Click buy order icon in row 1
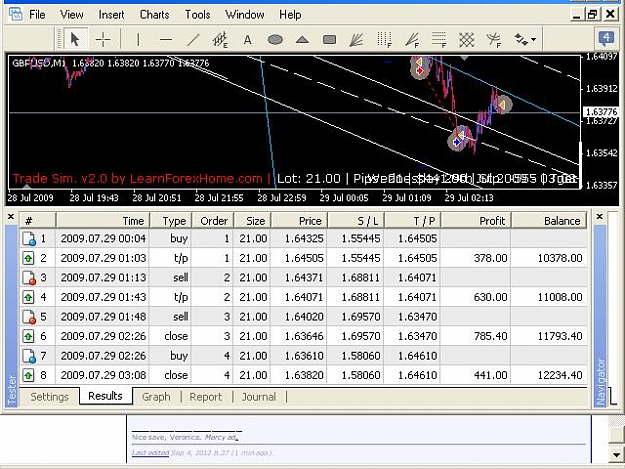This screenshot has width=625, height=469. click(29, 239)
